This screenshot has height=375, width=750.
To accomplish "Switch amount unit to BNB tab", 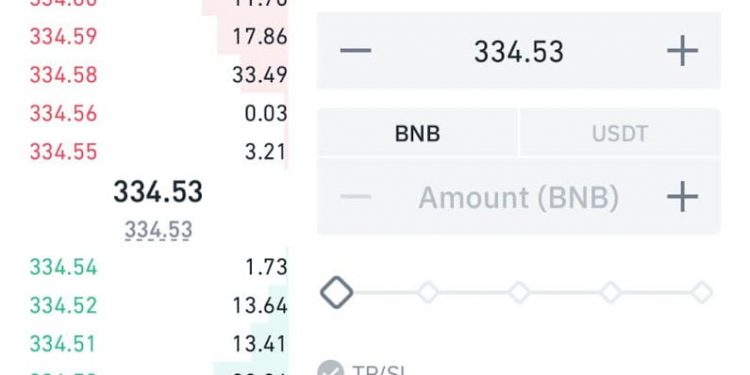I will [x=417, y=133].
